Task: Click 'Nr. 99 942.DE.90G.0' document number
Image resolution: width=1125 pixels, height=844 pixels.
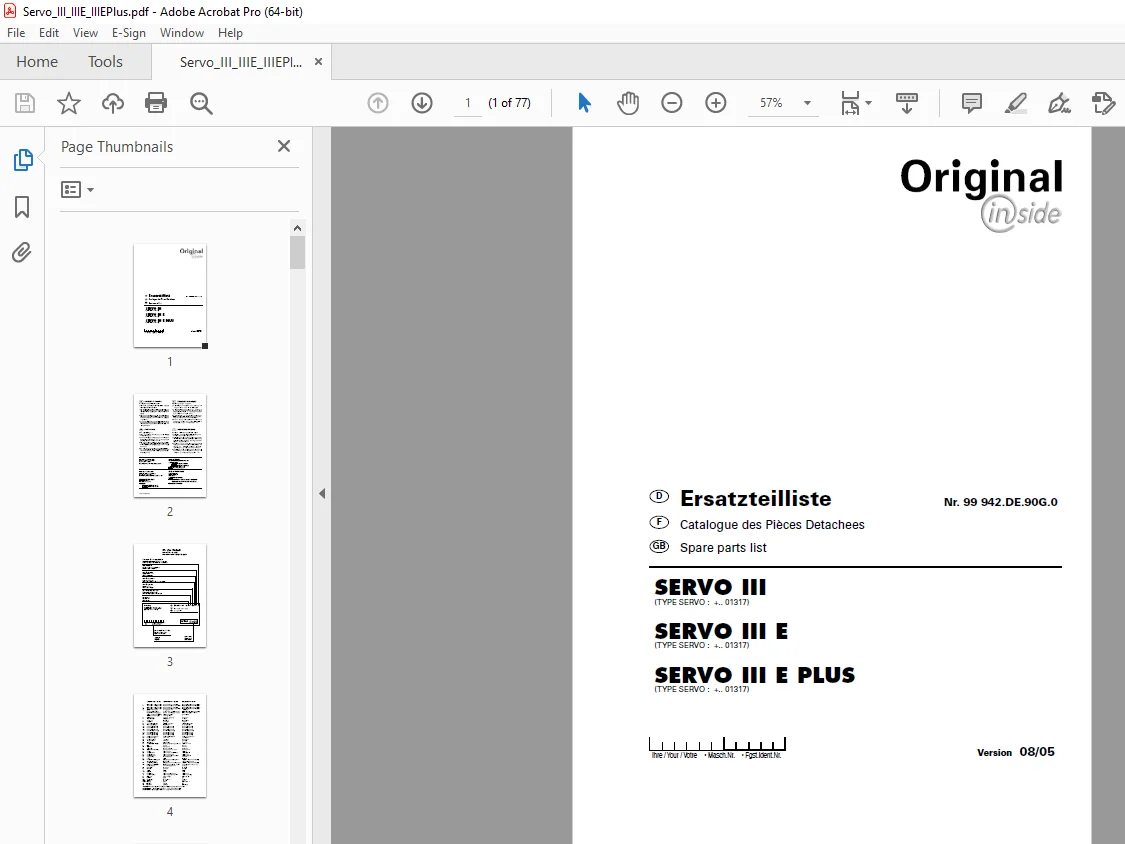Action: click(1000, 502)
